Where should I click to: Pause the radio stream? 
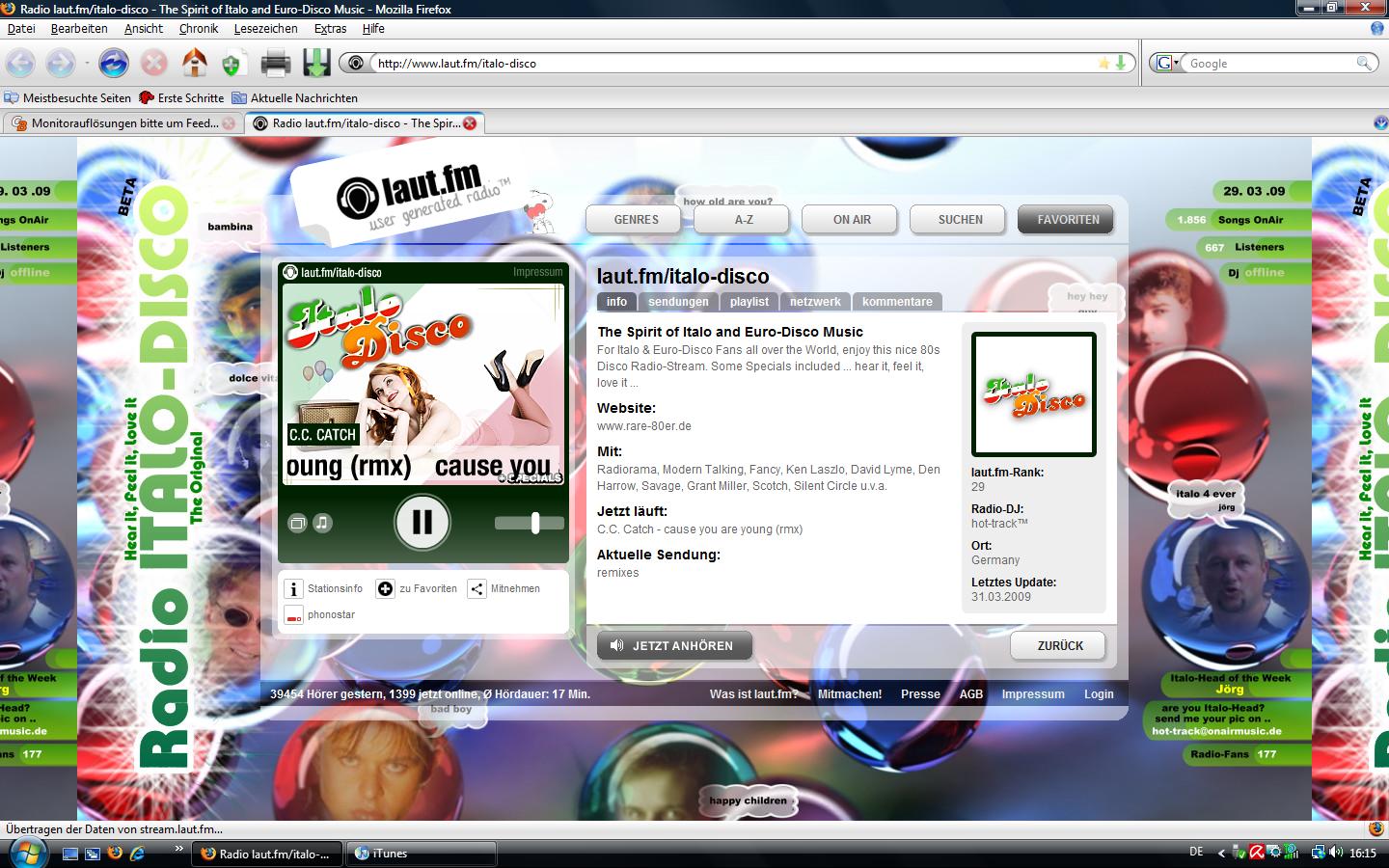click(x=422, y=522)
